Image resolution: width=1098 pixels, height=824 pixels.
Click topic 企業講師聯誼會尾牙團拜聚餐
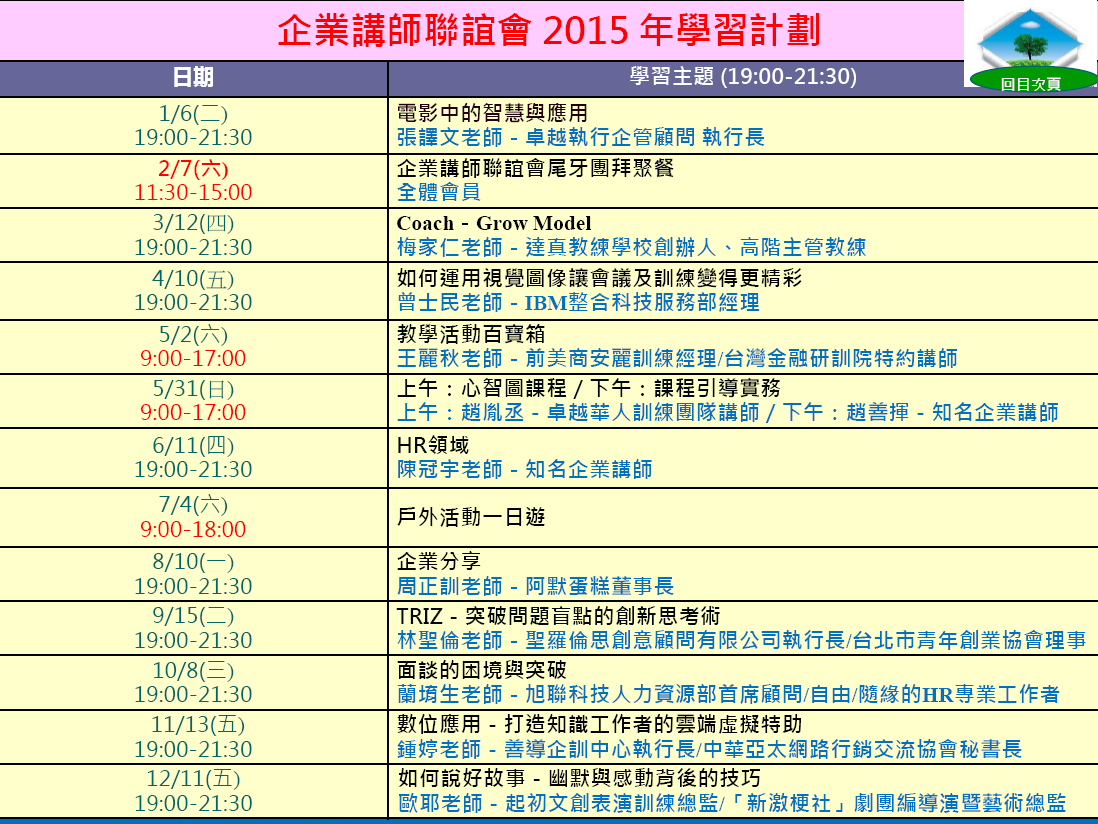(x=535, y=168)
